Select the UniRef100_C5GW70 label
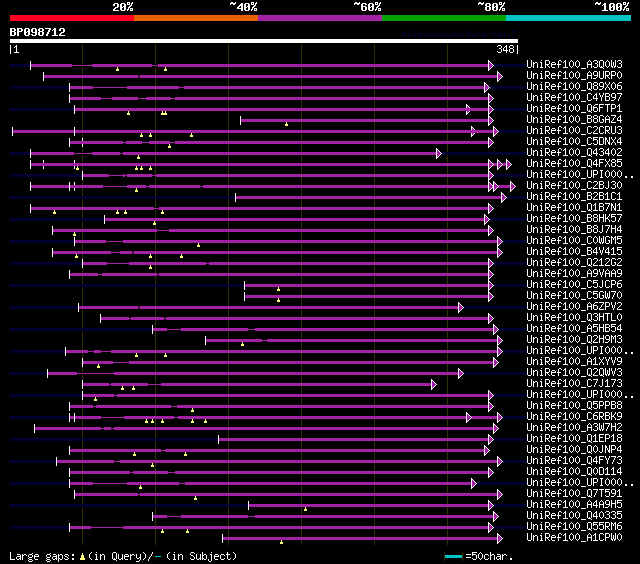This screenshot has width=640, height=564. click(x=574, y=296)
